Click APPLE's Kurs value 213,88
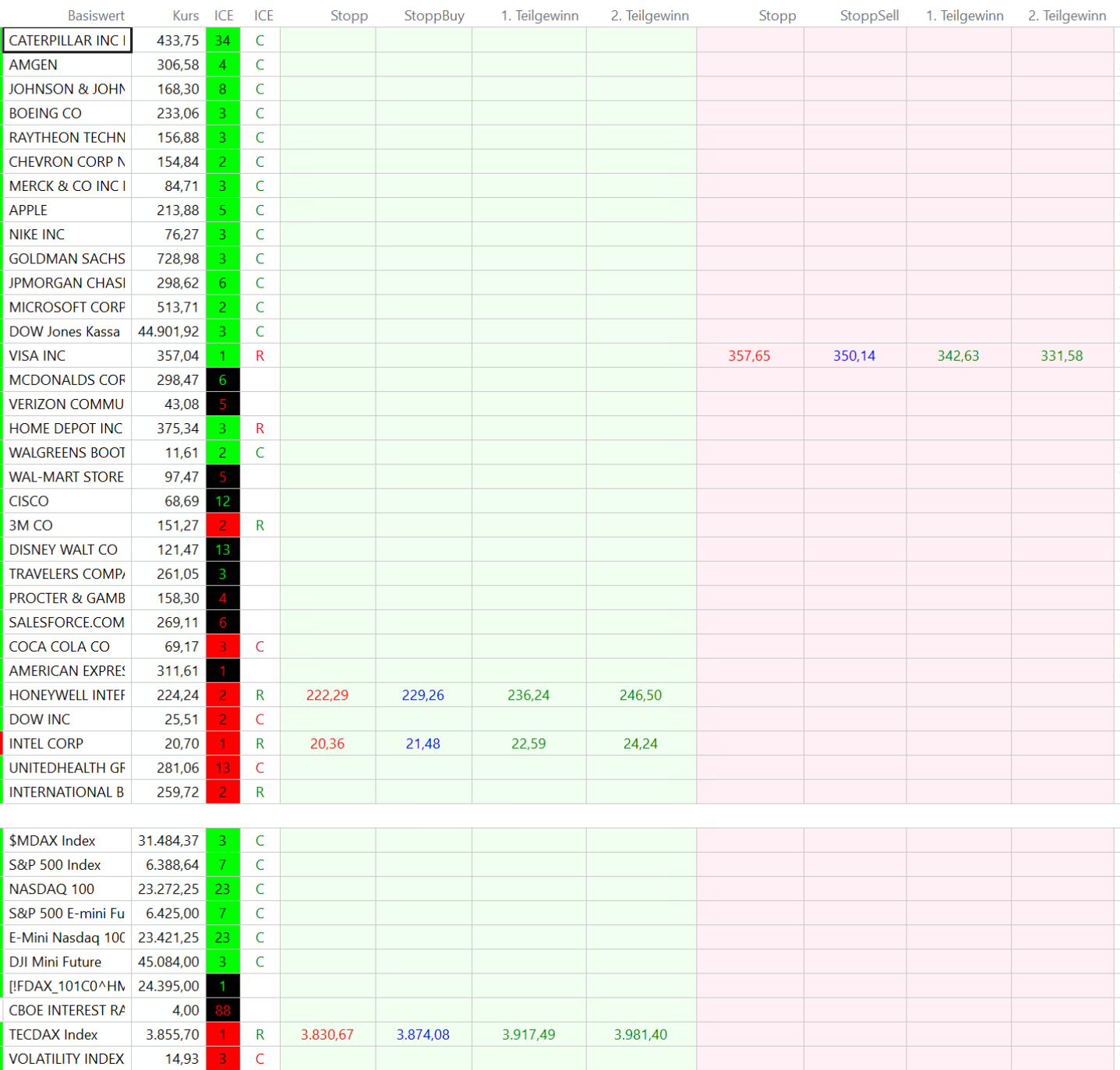Screen dimensions: 1120x1070 178,210
